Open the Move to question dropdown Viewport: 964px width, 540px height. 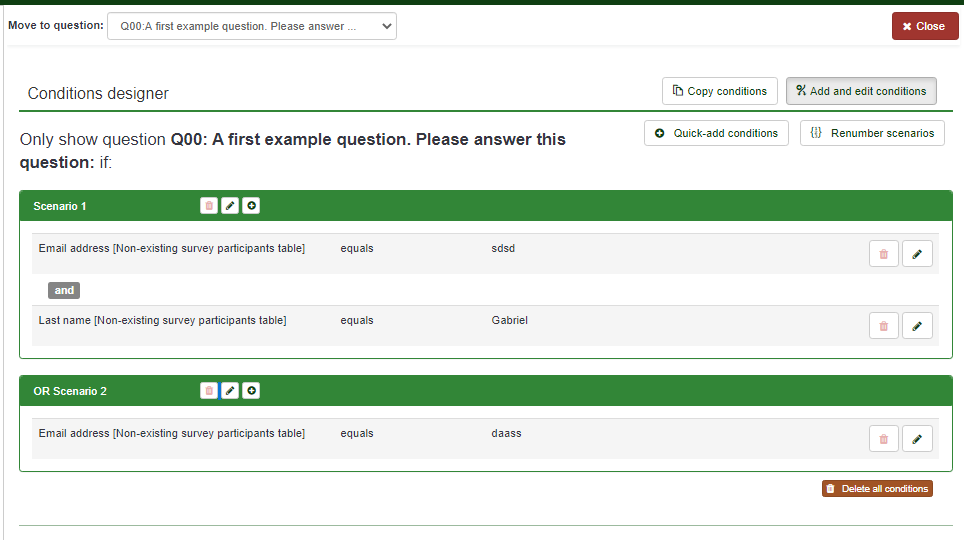(251, 27)
